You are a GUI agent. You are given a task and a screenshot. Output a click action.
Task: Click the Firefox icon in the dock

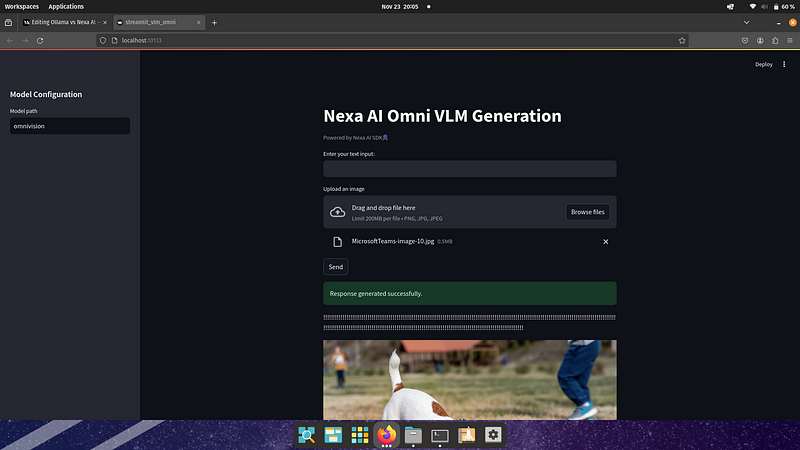click(386, 435)
